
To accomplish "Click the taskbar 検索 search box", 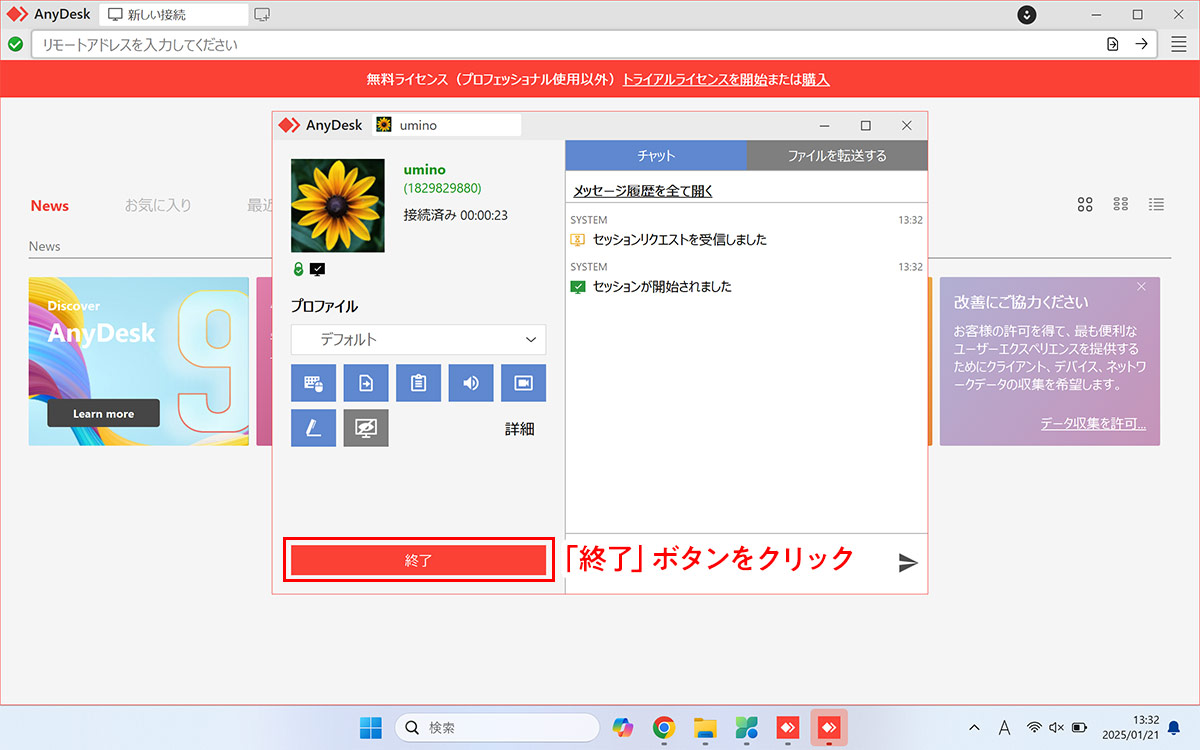I will coord(497,727).
